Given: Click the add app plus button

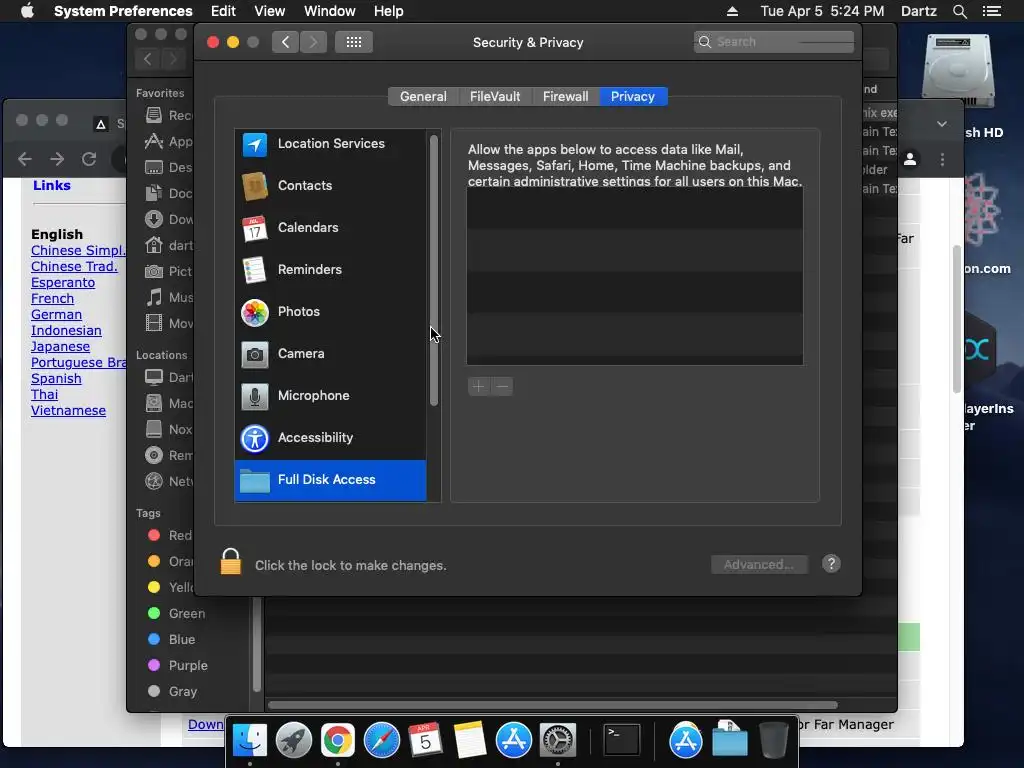Looking at the screenshot, I should [x=479, y=387].
